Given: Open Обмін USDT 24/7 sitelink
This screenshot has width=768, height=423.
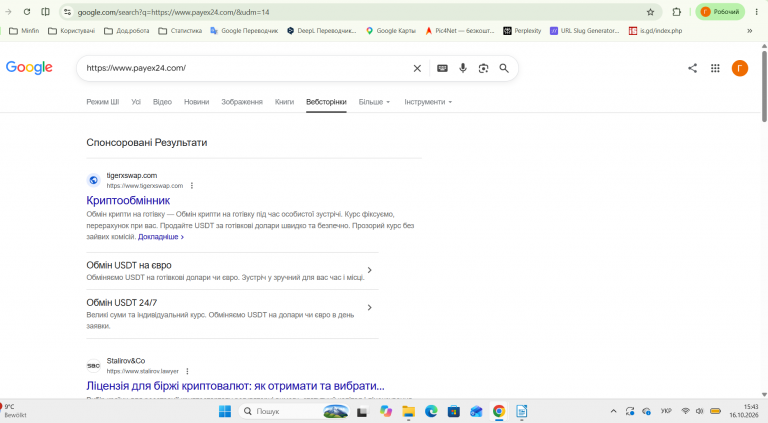Looking at the screenshot, I should tap(121, 303).
